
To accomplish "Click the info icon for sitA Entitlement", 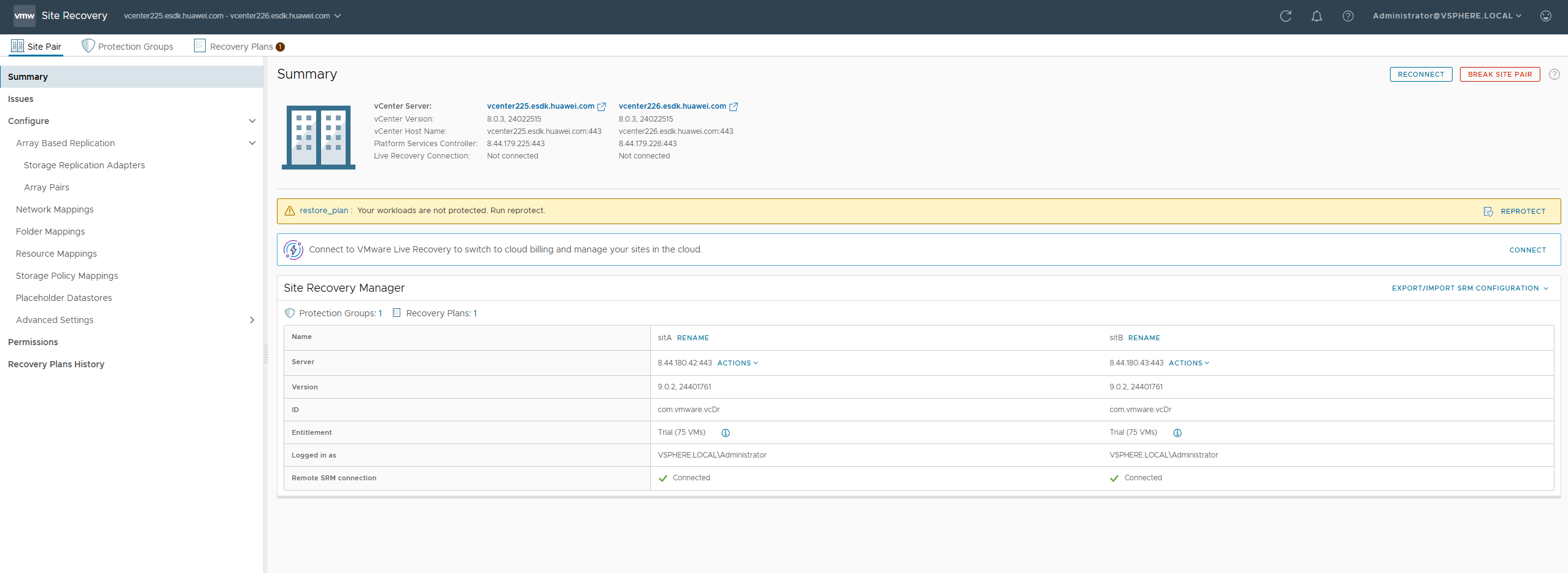I will click(726, 433).
